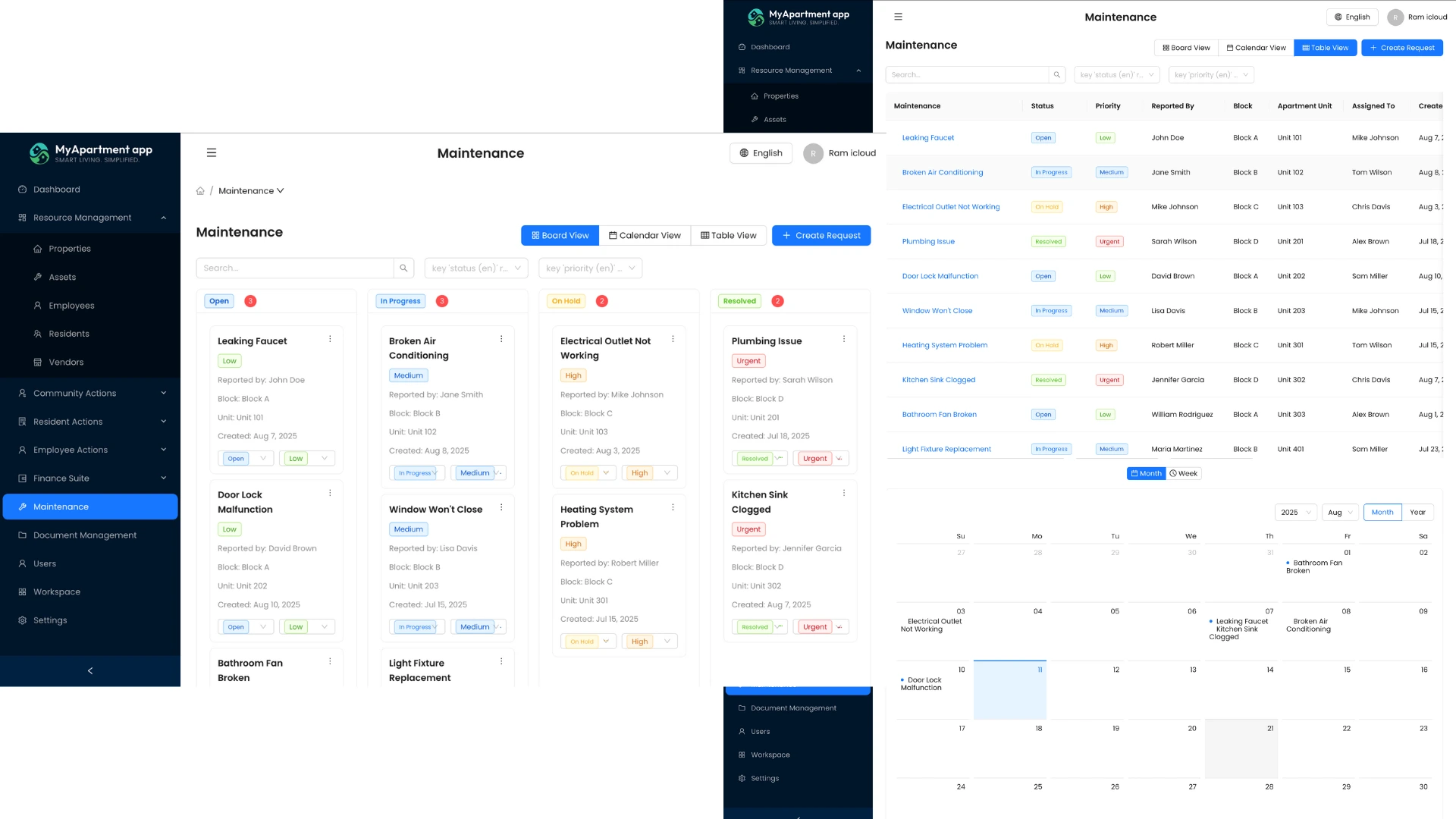
Task: Select Table View tab in board window
Action: click(x=729, y=236)
